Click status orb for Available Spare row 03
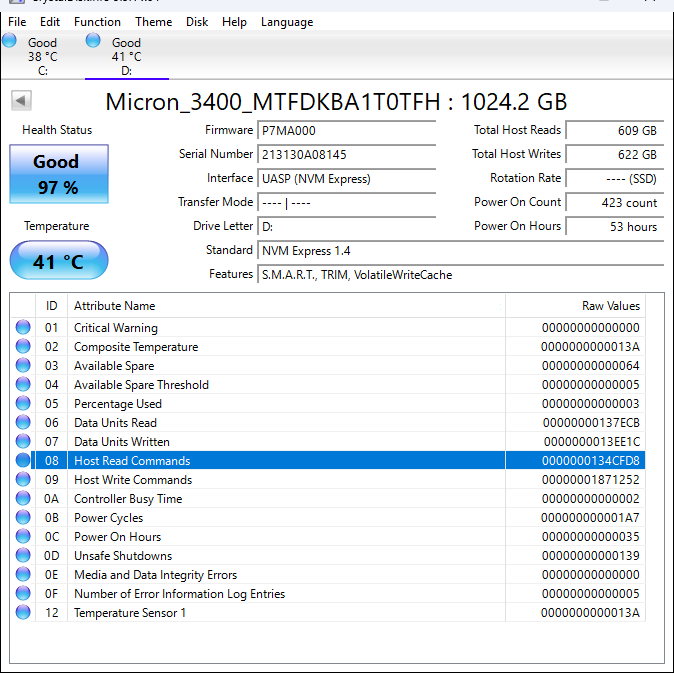 click(23, 365)
